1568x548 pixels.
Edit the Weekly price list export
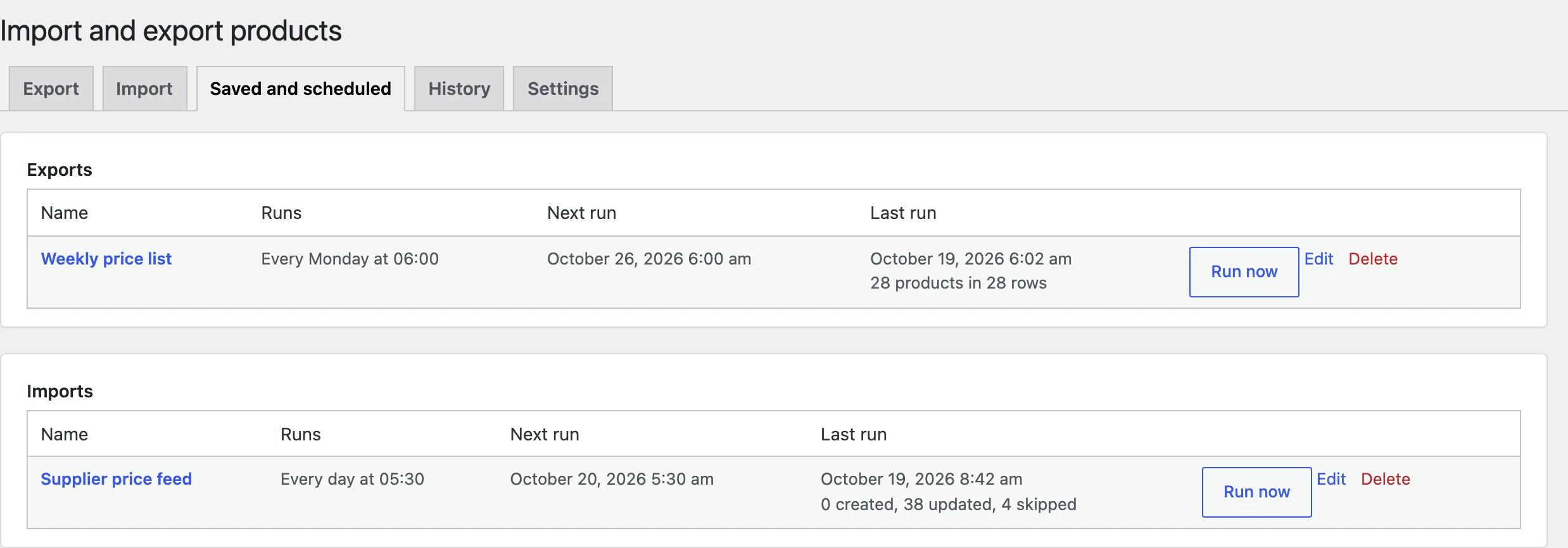click(1318, 259)
